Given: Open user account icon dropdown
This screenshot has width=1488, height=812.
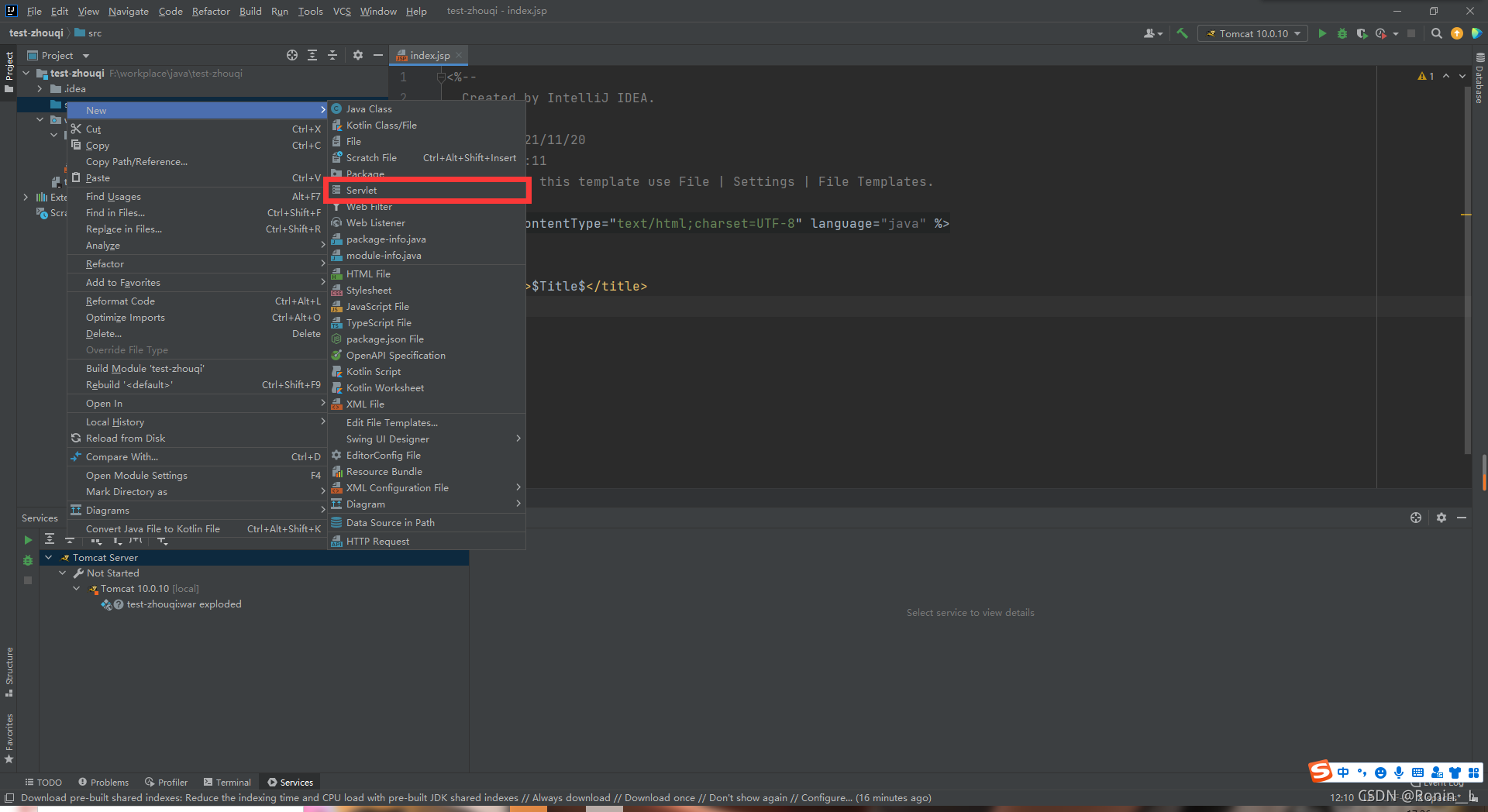Looking at the screenshot, I should pyautogui.click(x=1153, y=33).
